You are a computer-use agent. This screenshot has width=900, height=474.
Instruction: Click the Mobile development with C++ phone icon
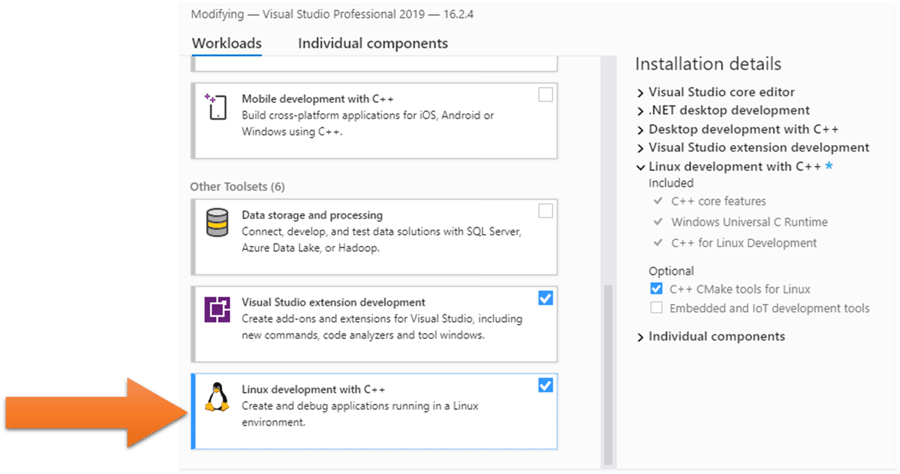[216, 107]
